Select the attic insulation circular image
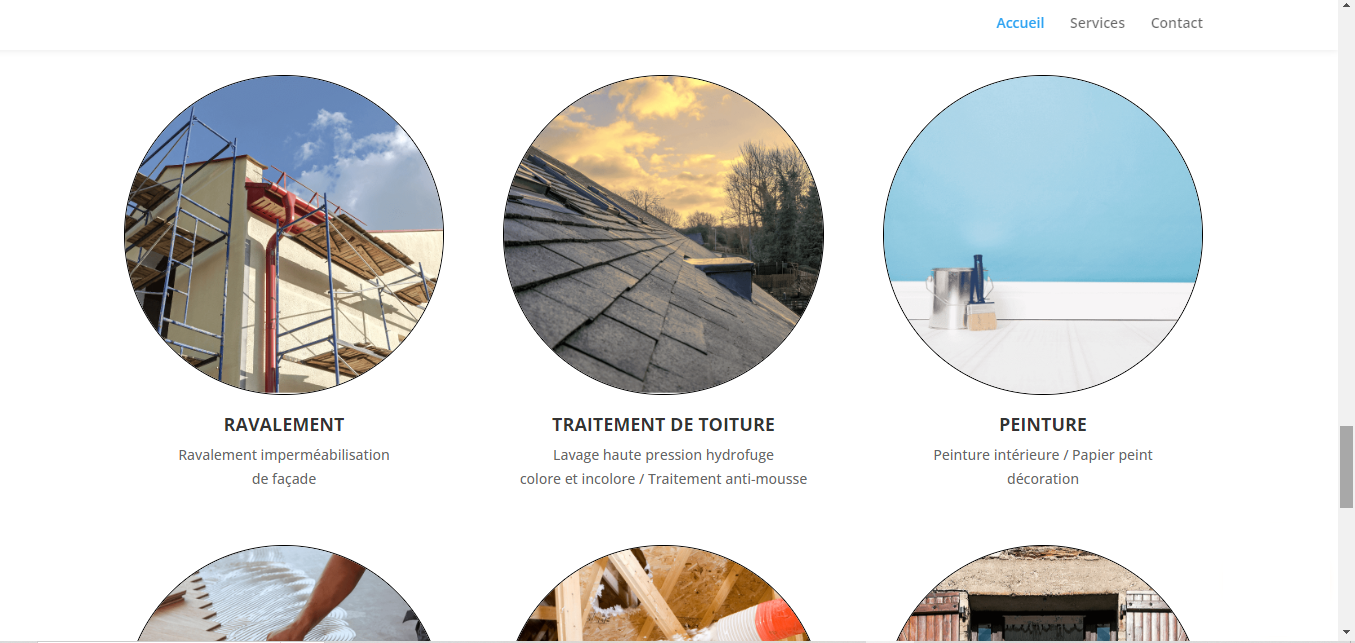 pyautogui.click(x=663, y=593)
